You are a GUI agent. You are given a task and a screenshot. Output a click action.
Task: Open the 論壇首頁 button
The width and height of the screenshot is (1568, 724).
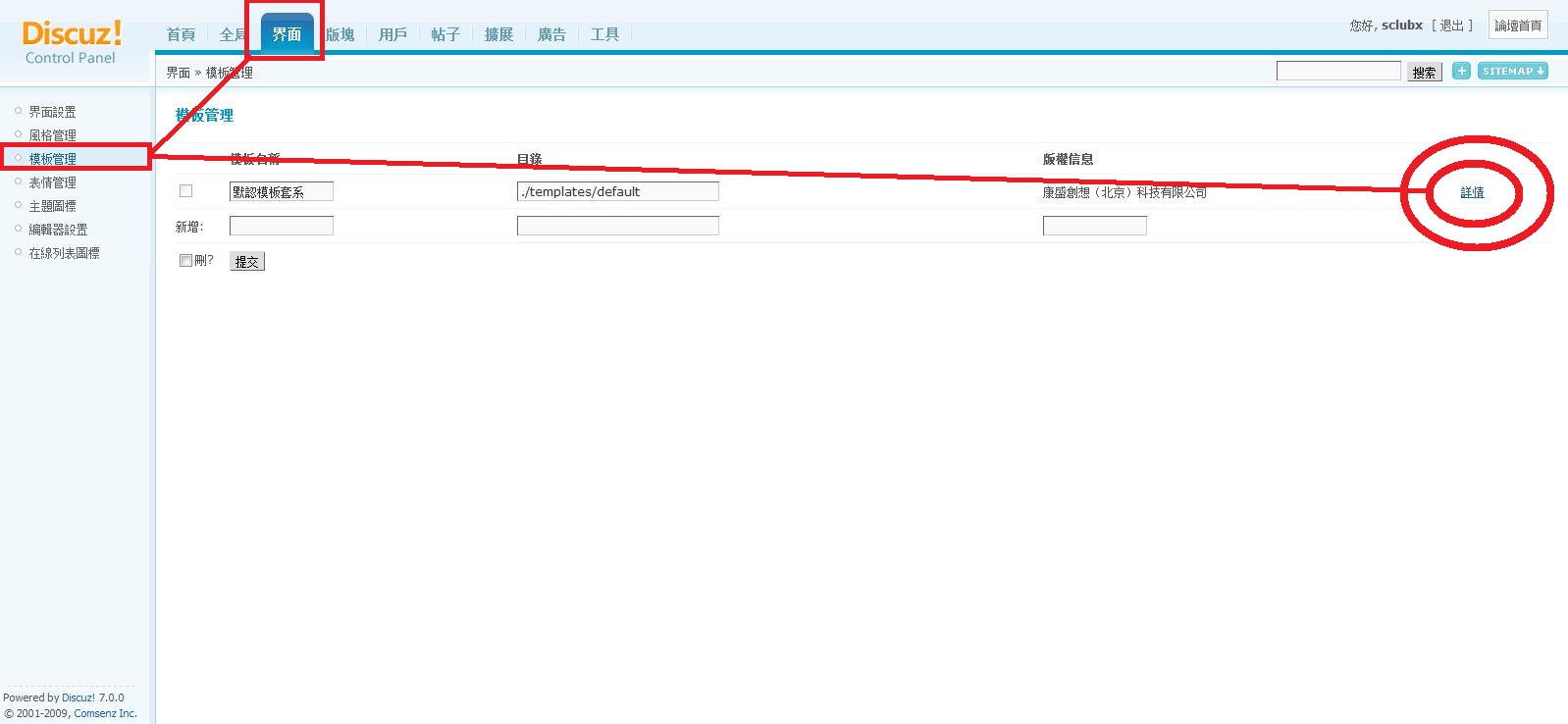tap(1517, 26)
